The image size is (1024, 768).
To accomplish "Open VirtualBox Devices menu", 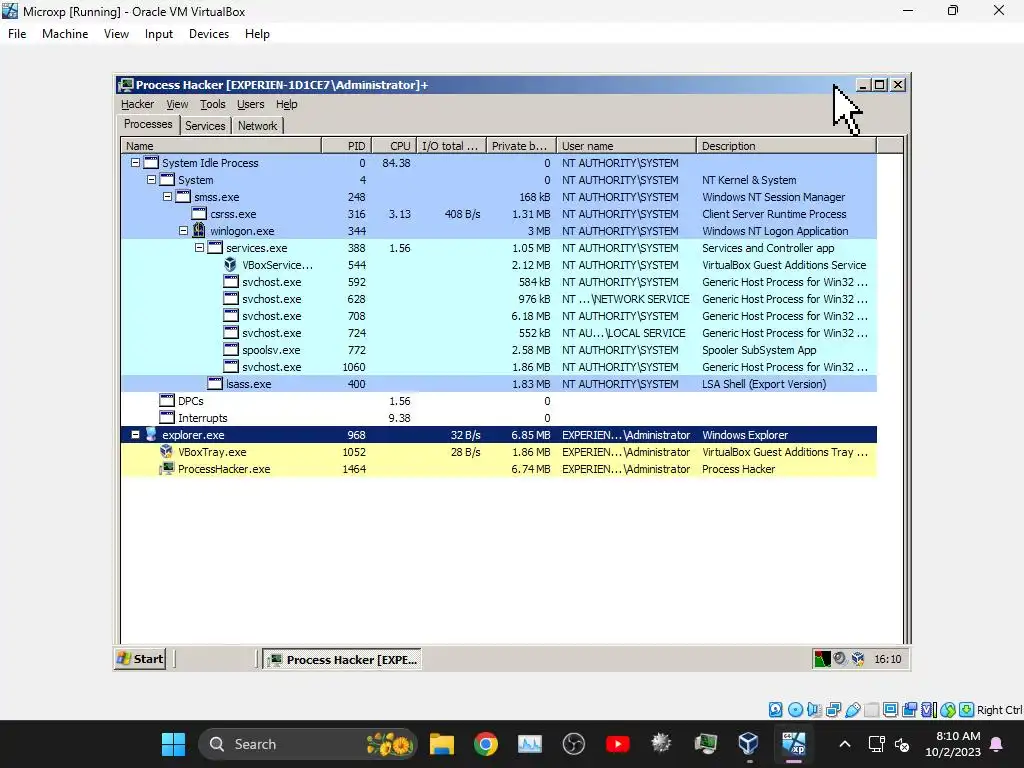I will [x=209, y=34].
